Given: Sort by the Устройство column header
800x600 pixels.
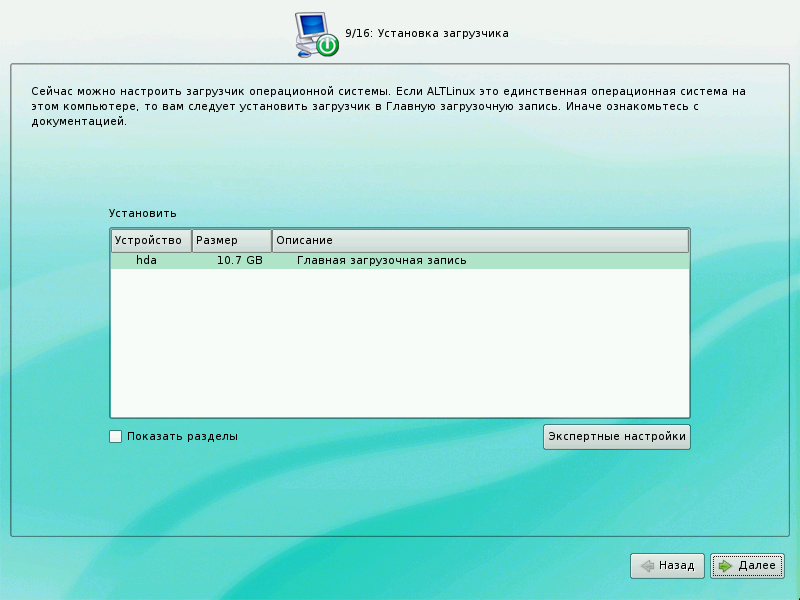Looking at the screenshot, I should point(149,241).
